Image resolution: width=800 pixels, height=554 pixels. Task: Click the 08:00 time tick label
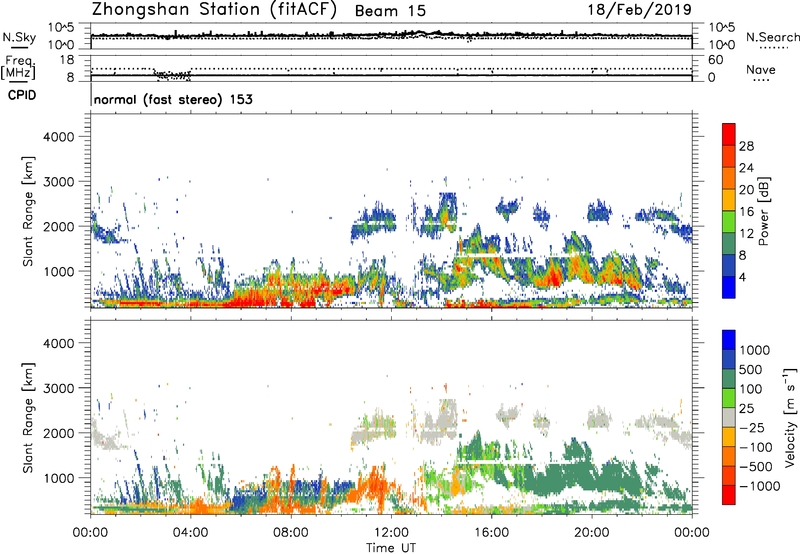pos(291,533)
